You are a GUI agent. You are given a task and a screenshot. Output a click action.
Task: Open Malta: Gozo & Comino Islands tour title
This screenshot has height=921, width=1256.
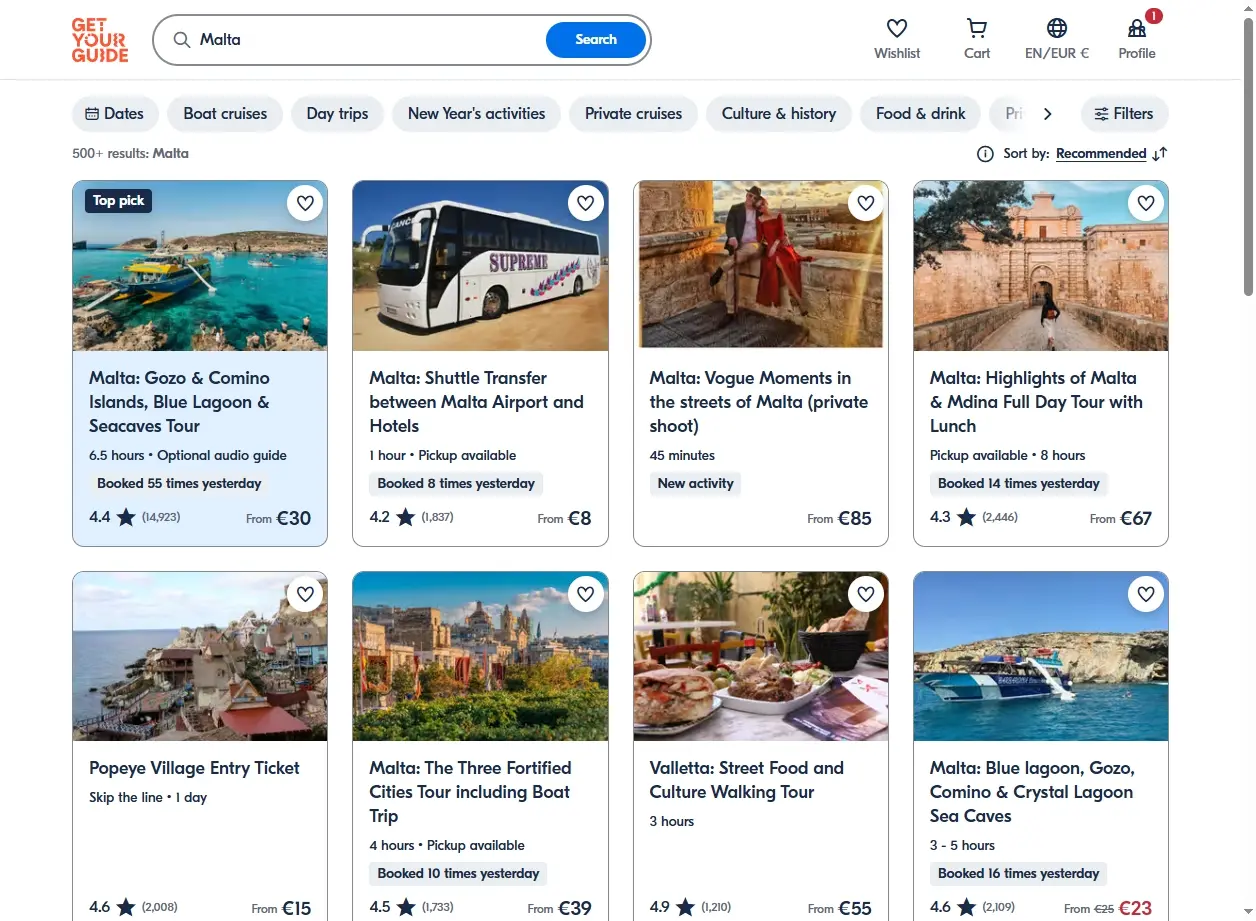[x=180, y=402]
